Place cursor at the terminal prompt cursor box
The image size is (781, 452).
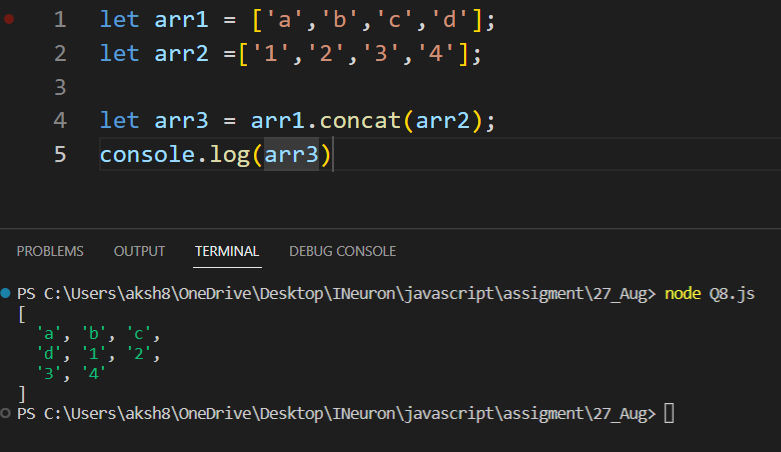click(x=669, y=414)
